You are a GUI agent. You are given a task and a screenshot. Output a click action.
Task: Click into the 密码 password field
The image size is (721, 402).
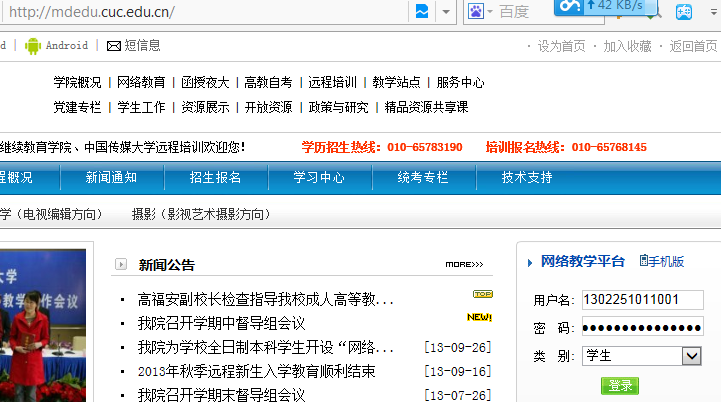642,327
